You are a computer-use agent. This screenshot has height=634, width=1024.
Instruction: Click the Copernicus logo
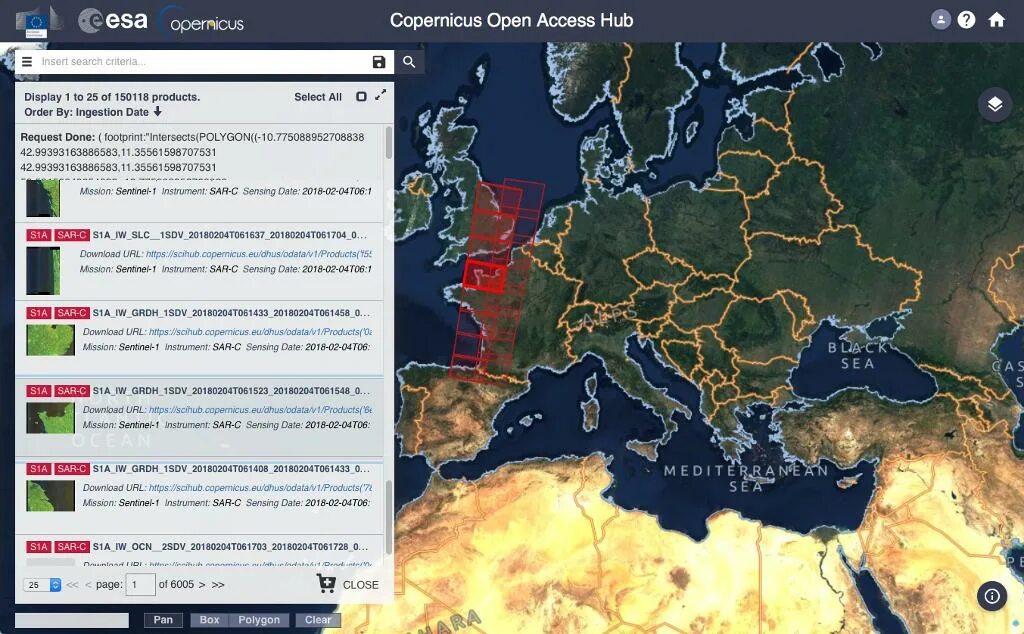202,21
